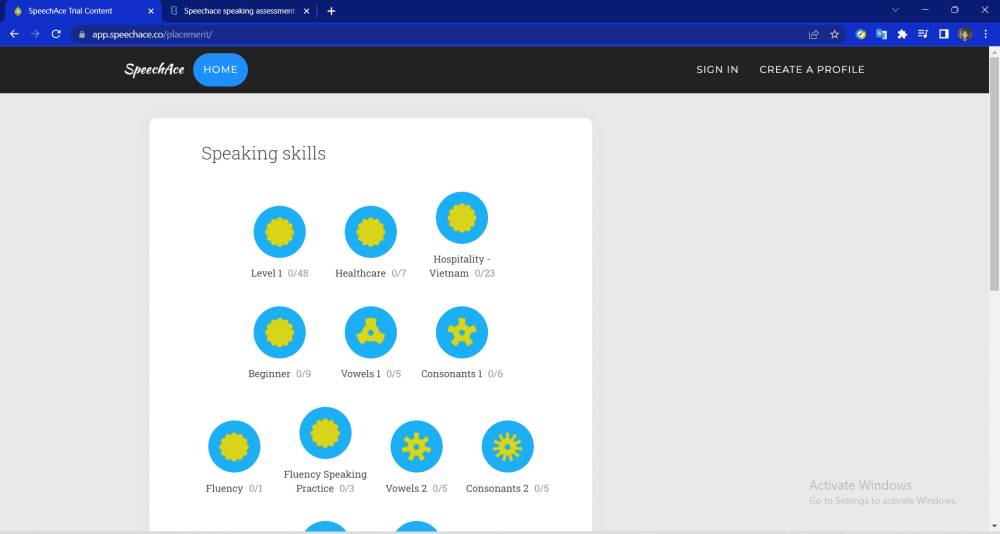This screenshot has width=1000, height=534.
Task: Open a new browser tab
Action: coord(331,11)
